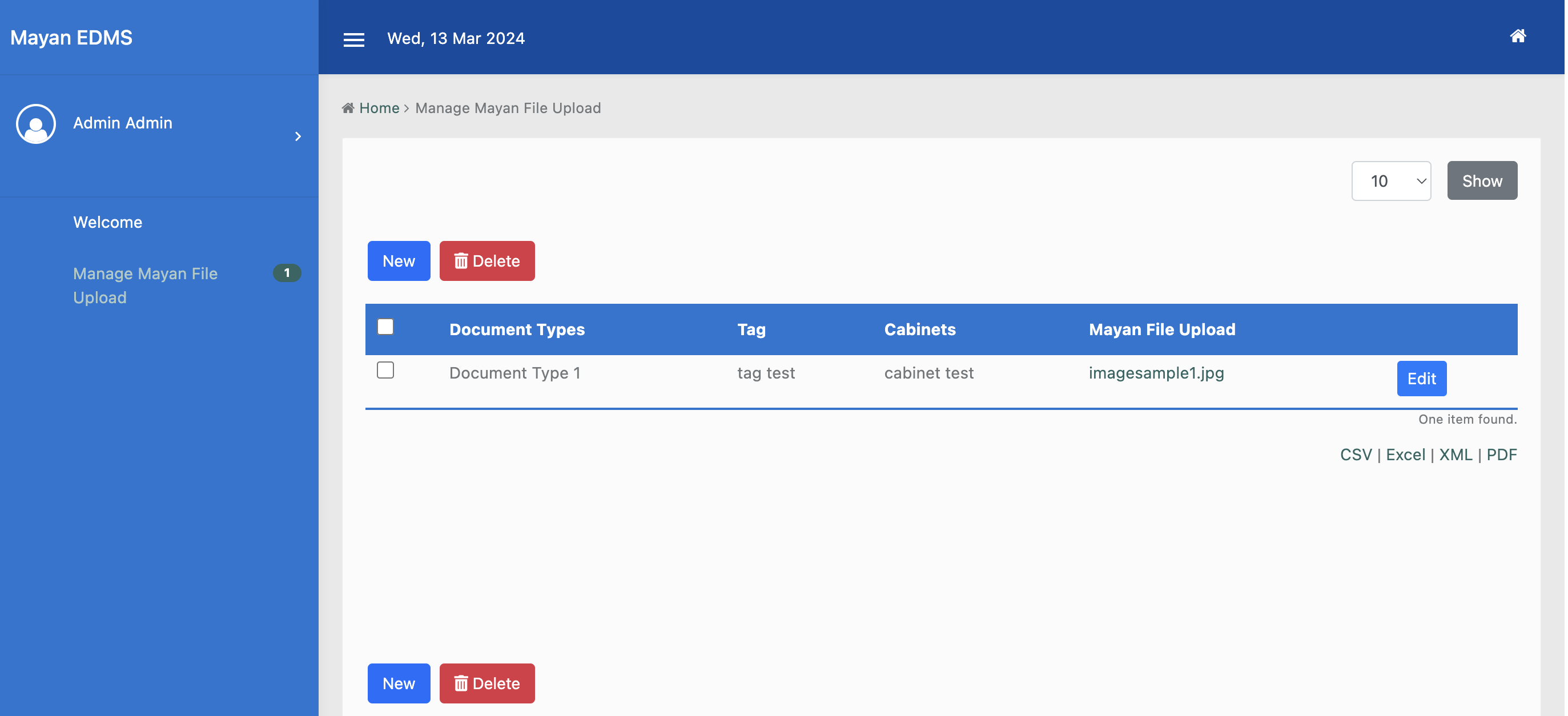Click the 'tag test' cell
Viewport: 1568px width, 716px height.
[766, 373]
